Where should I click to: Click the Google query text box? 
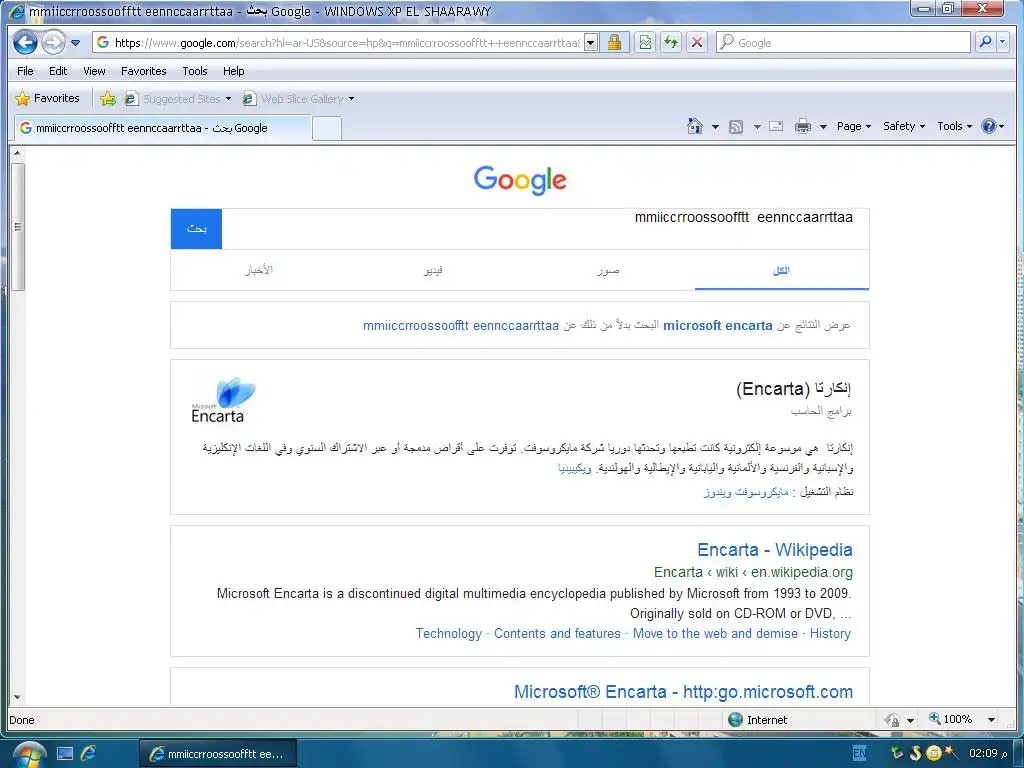coord(545,229)
